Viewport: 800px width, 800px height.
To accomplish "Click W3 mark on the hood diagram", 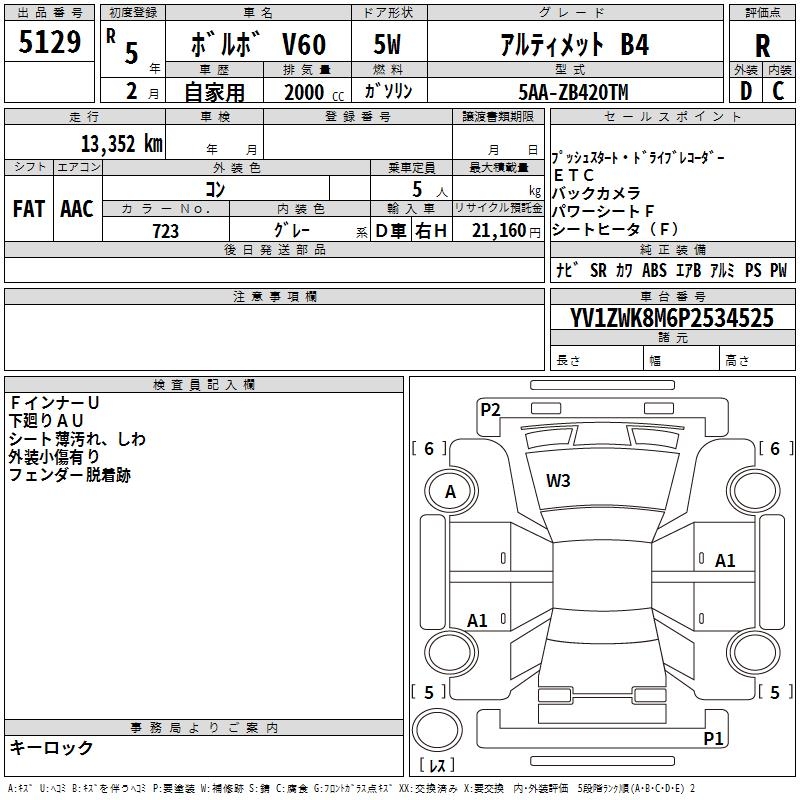I will coord(558,481).
